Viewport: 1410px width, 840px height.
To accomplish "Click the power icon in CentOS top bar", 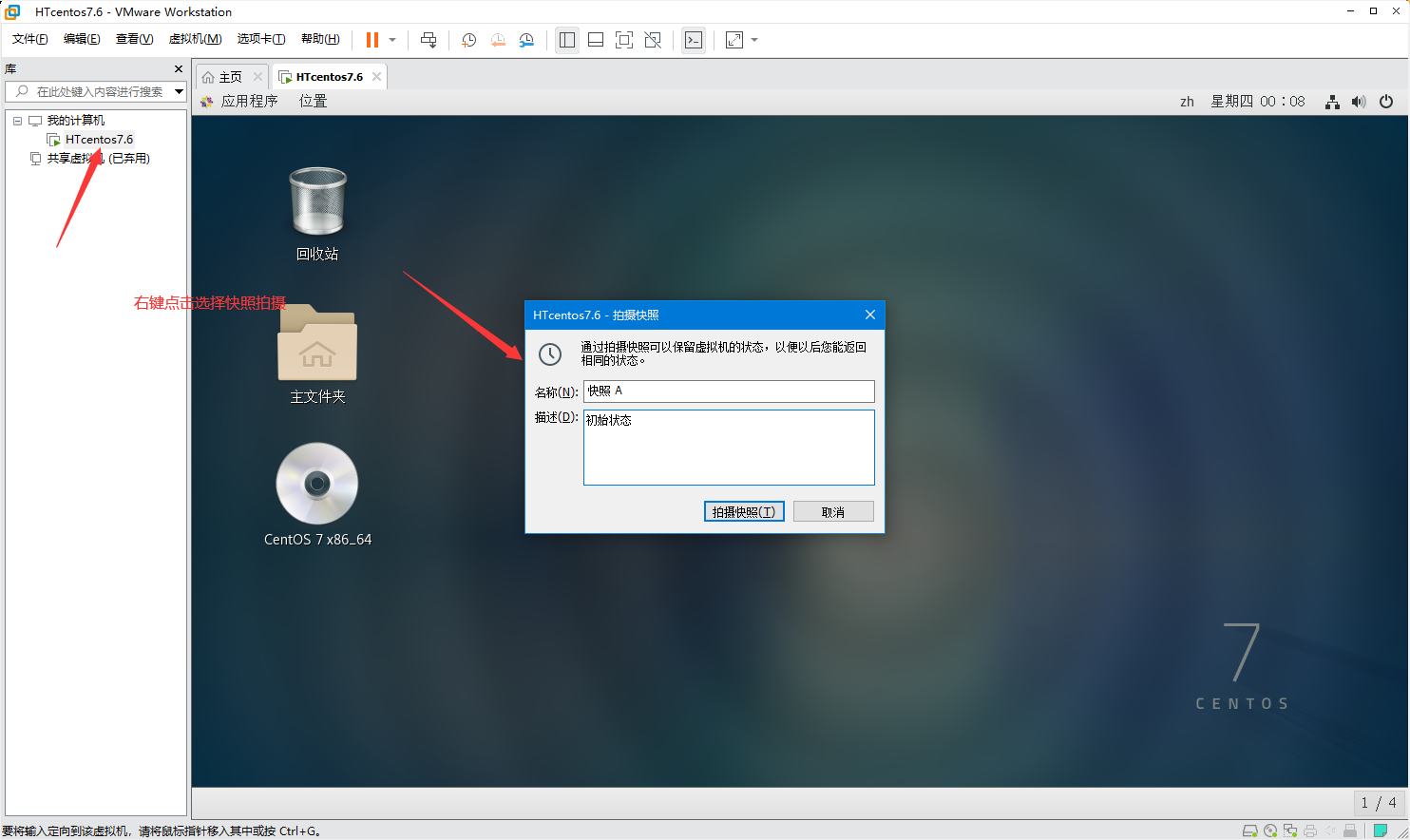I will [x=1386, y=102].
